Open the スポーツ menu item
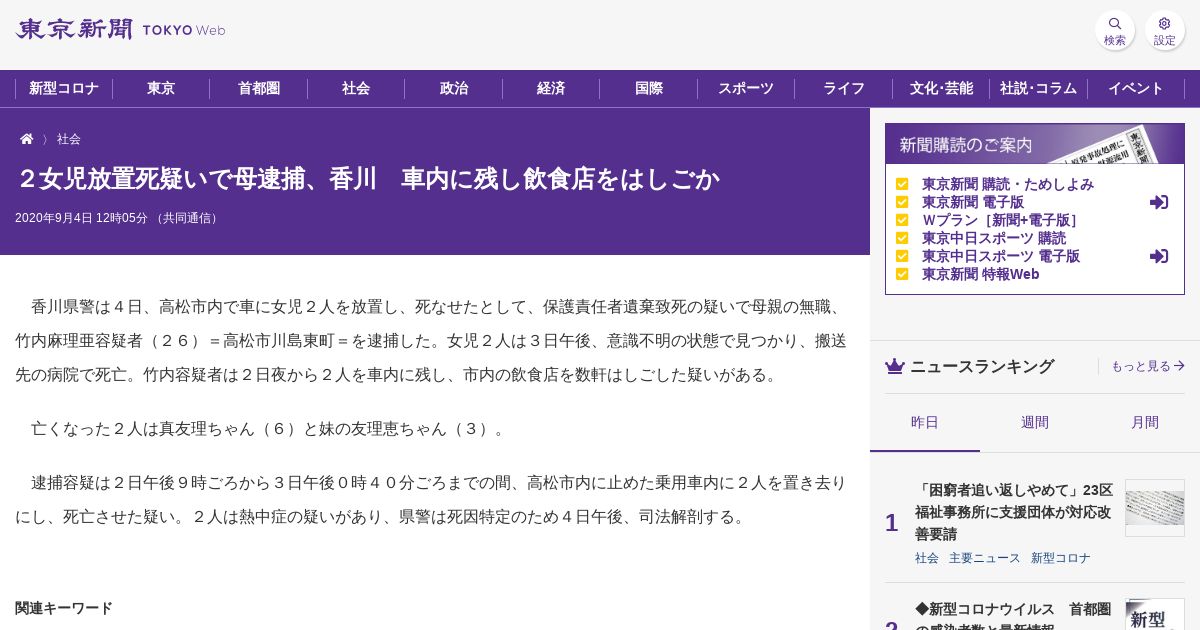This screenshot has height=630, width=1200. pos(746,88)
